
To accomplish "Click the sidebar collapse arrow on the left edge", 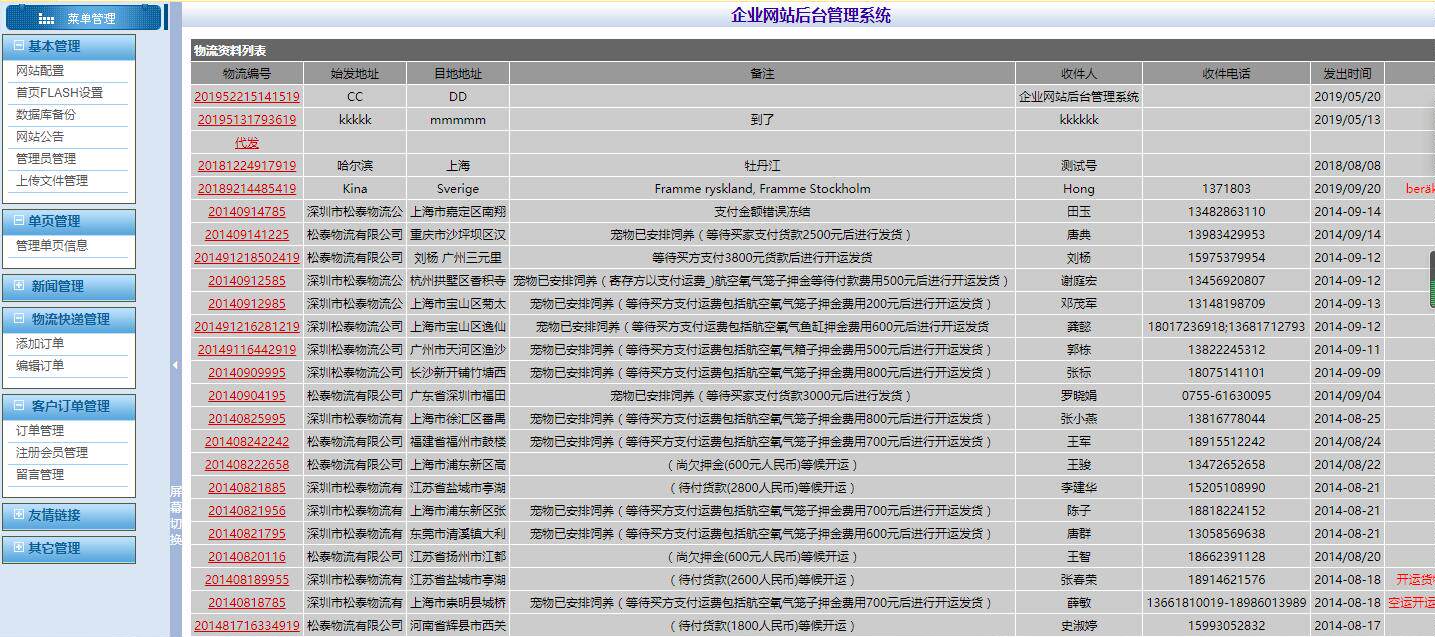I will tap(176, 366).
